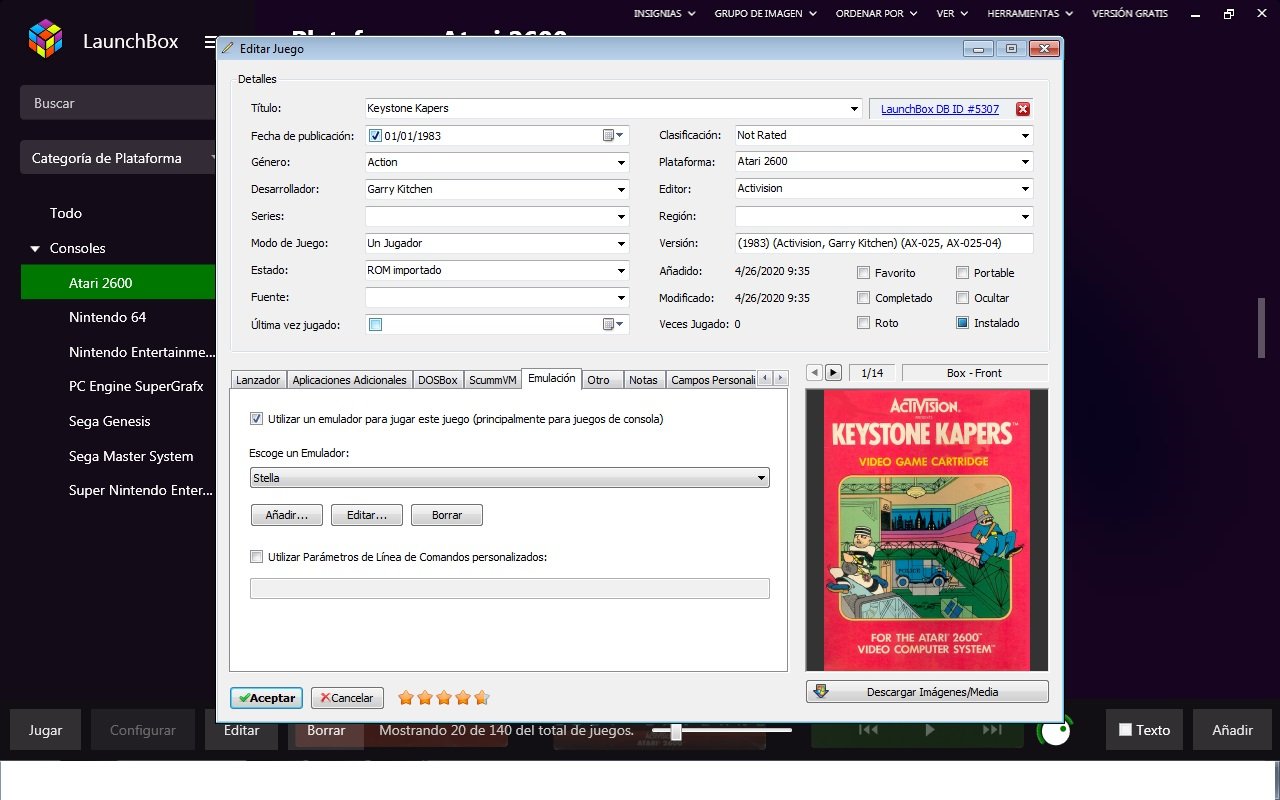Screen dimensions: 1280x800
Task: Check the Portable checkbox
Action: 963,273
